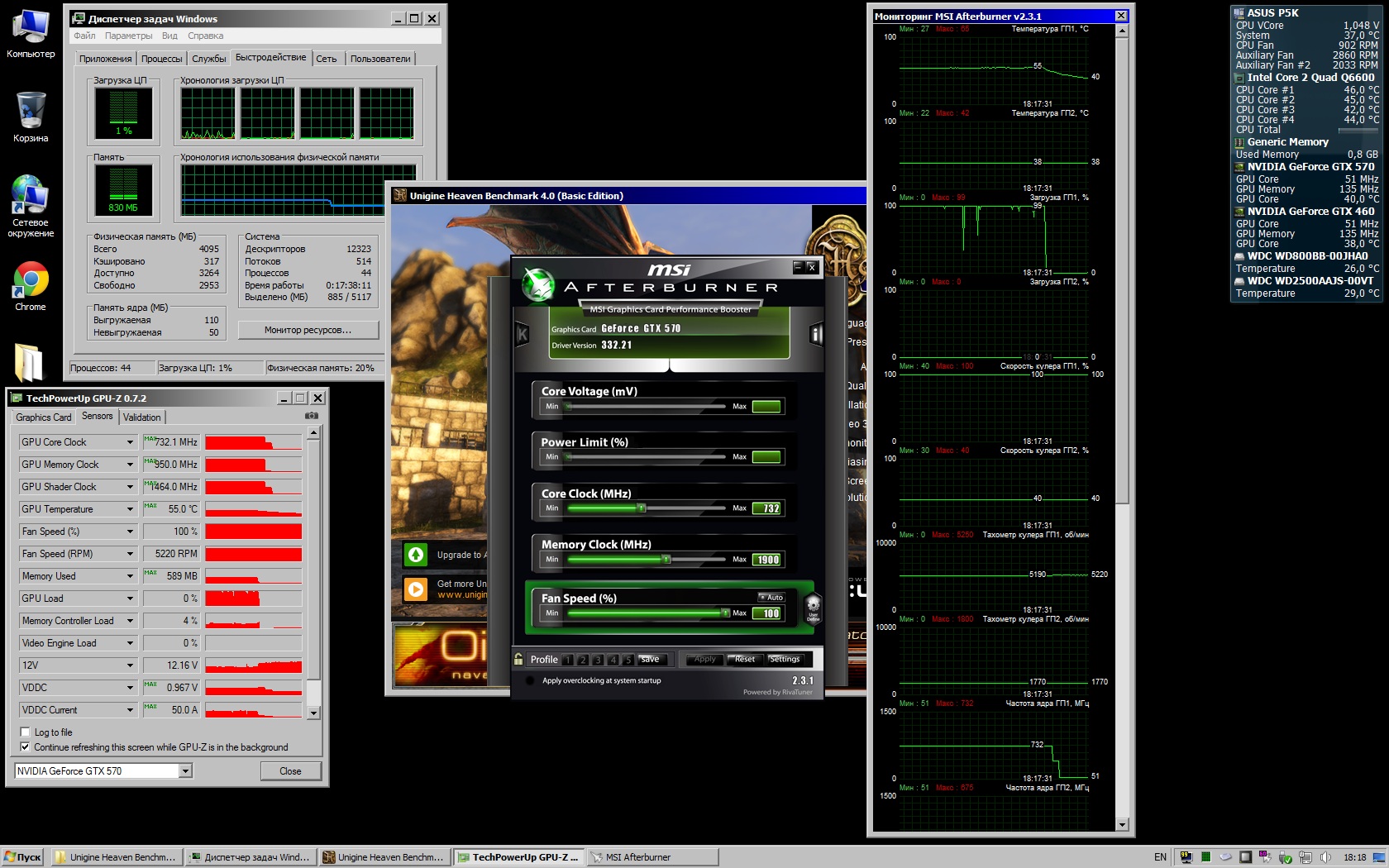Select Afterburner profile slot 3

(598, 660)
